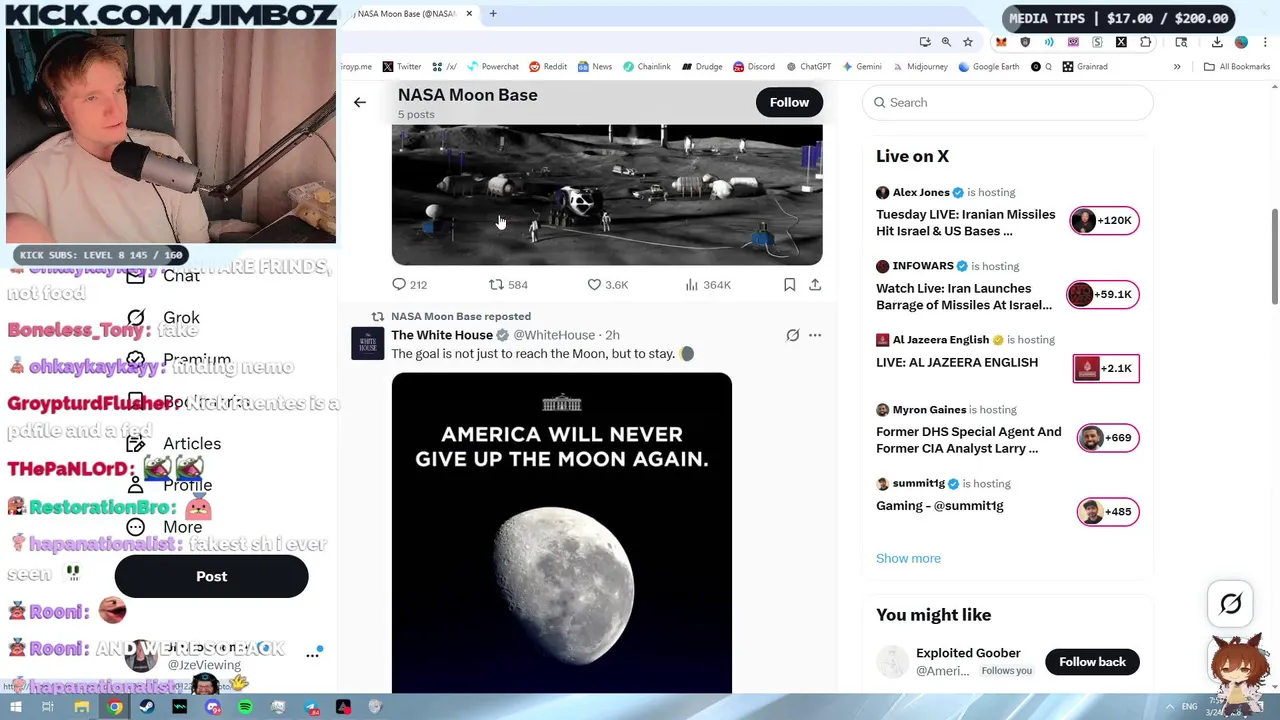The image size is (1280, 720).
Task: Compose a new post with the Post button
Action: pyautogui.click(x=211, y=576)
